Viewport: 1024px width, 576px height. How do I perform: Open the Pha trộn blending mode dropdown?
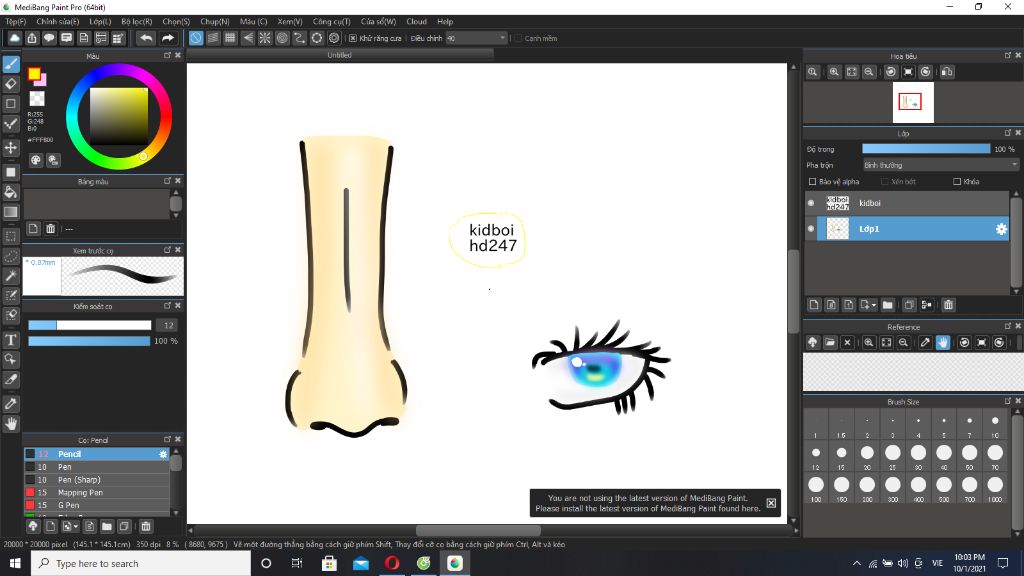point(940,165)
